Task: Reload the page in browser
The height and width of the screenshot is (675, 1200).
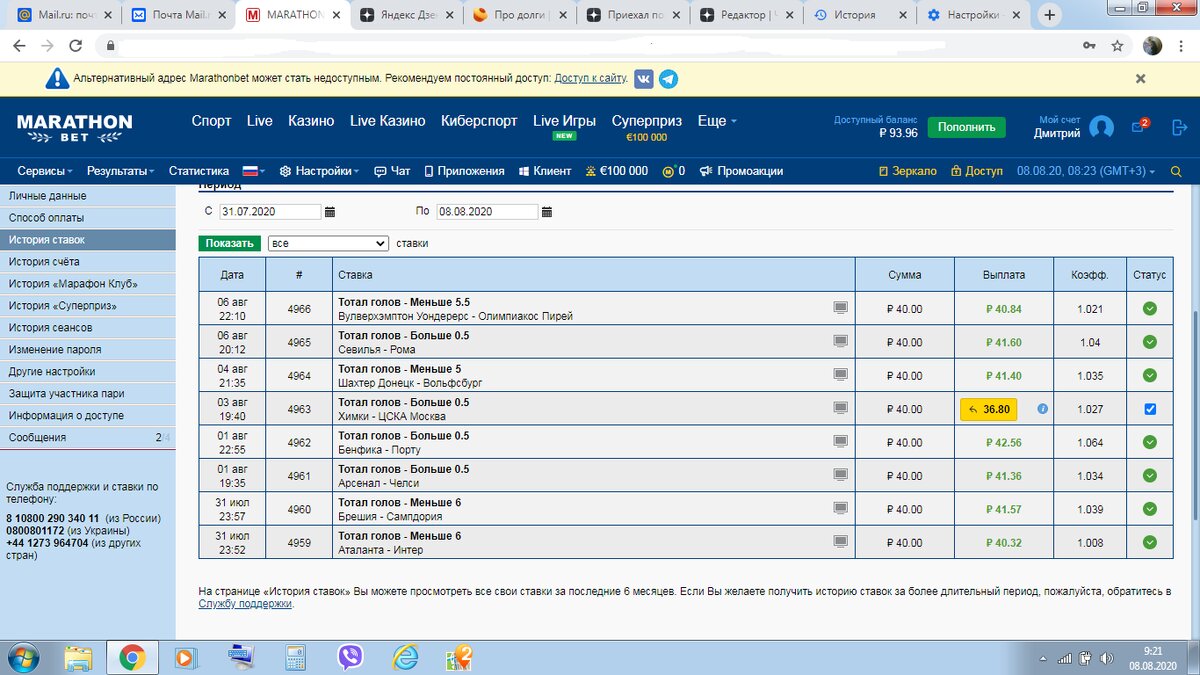Action: point(75,45)
